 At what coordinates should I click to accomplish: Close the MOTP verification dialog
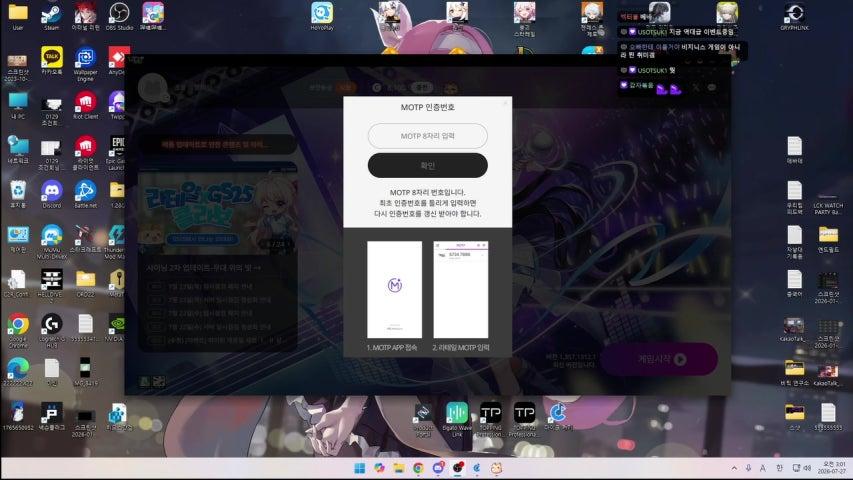tap(505, 103)
